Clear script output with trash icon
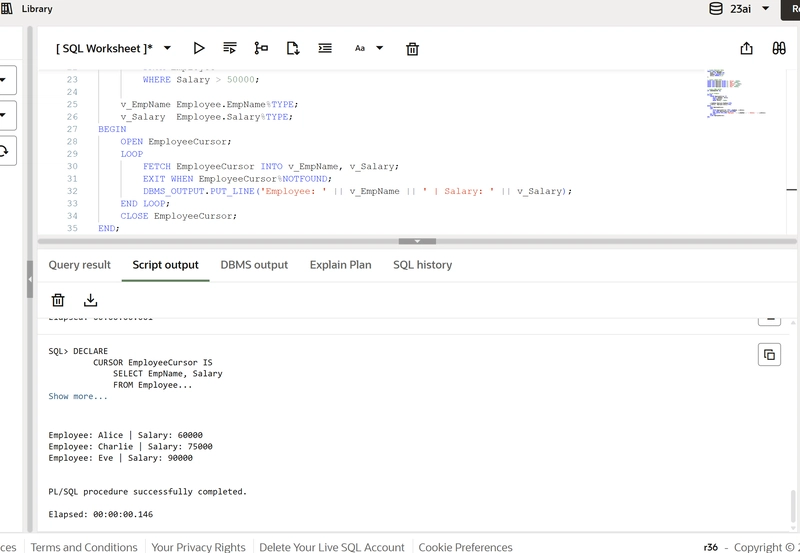 tap(58, 300)
